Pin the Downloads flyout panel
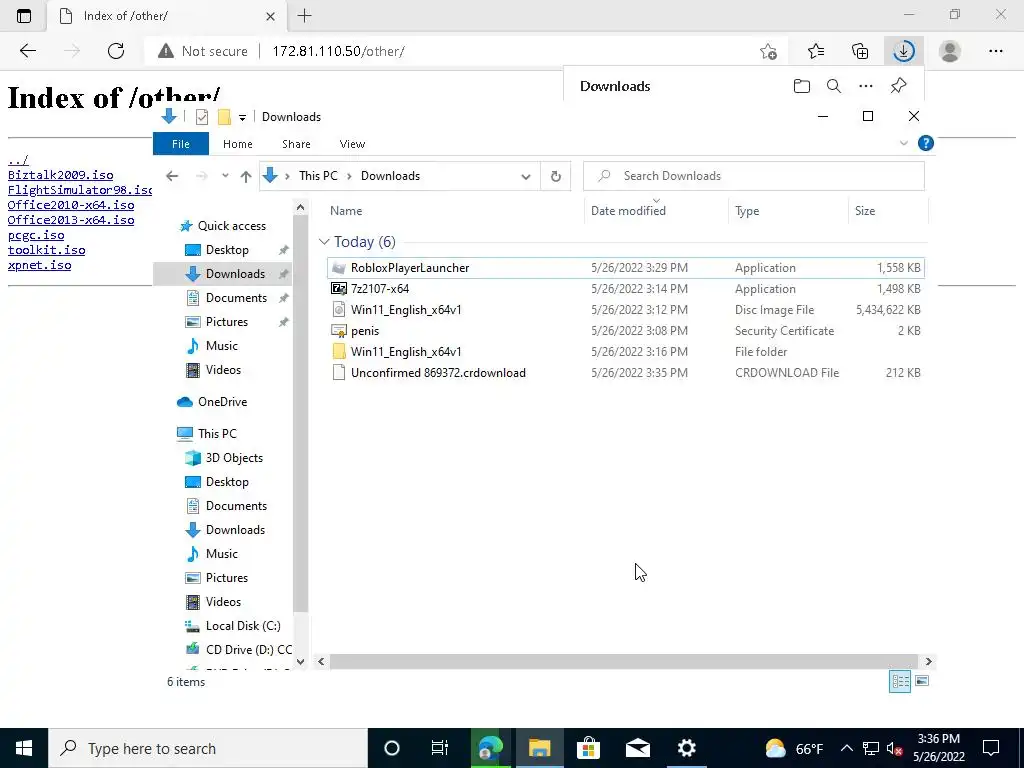Image resolution: width=1024 pixels, height=768 pixels. (899, 86)
